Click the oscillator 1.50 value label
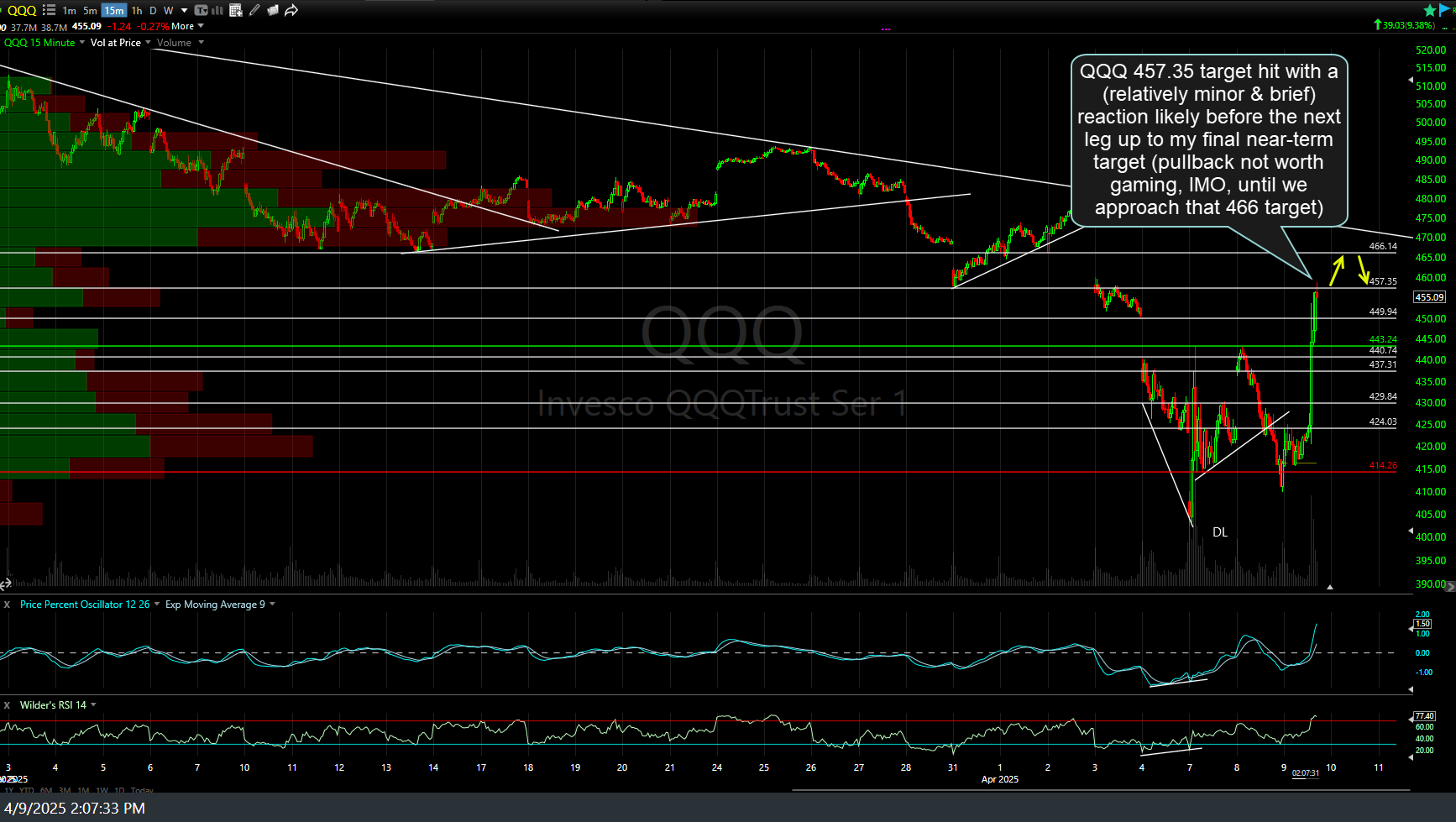 1422,624
